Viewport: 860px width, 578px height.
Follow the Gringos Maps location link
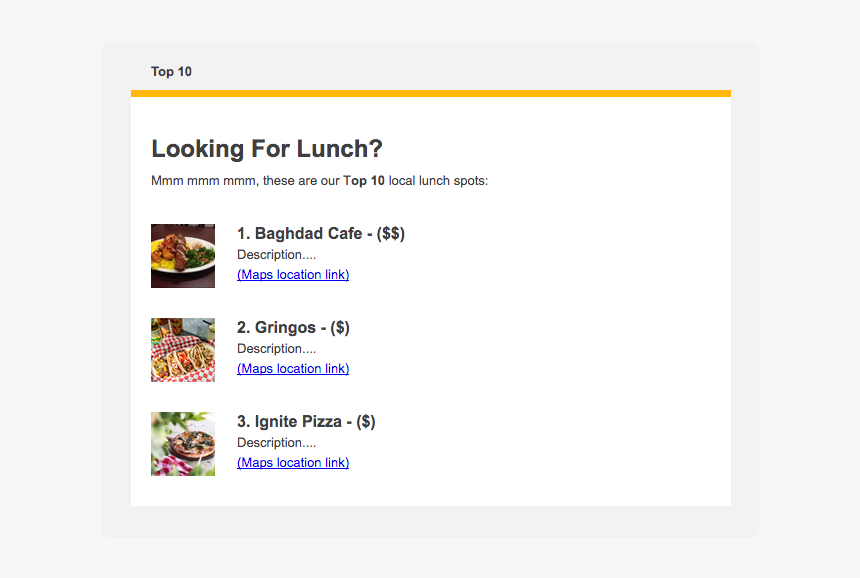[x=293, y=369]
